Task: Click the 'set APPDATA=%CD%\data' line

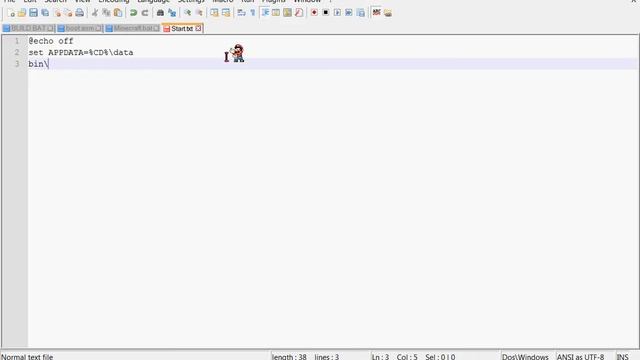Action: (x=80, y=53)
